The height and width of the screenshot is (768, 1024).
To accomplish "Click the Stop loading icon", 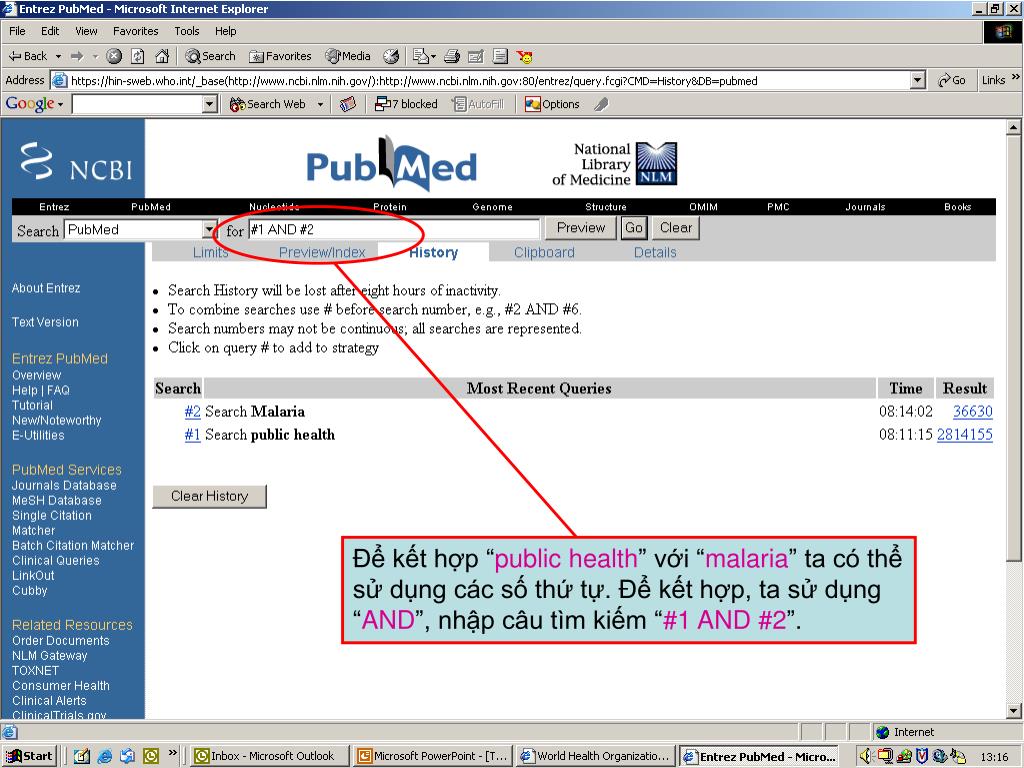I will coord(114,56).
